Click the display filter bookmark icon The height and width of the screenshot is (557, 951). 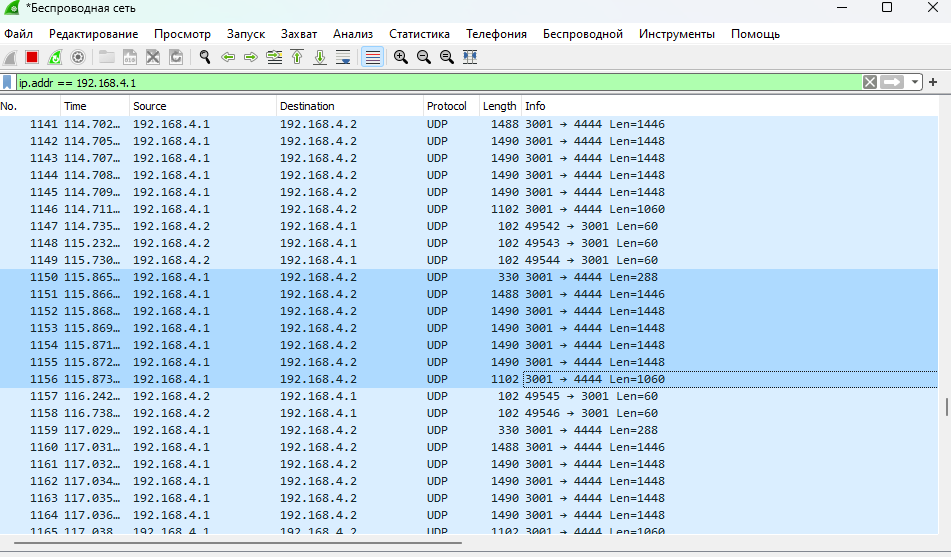[x=7, y=83]
